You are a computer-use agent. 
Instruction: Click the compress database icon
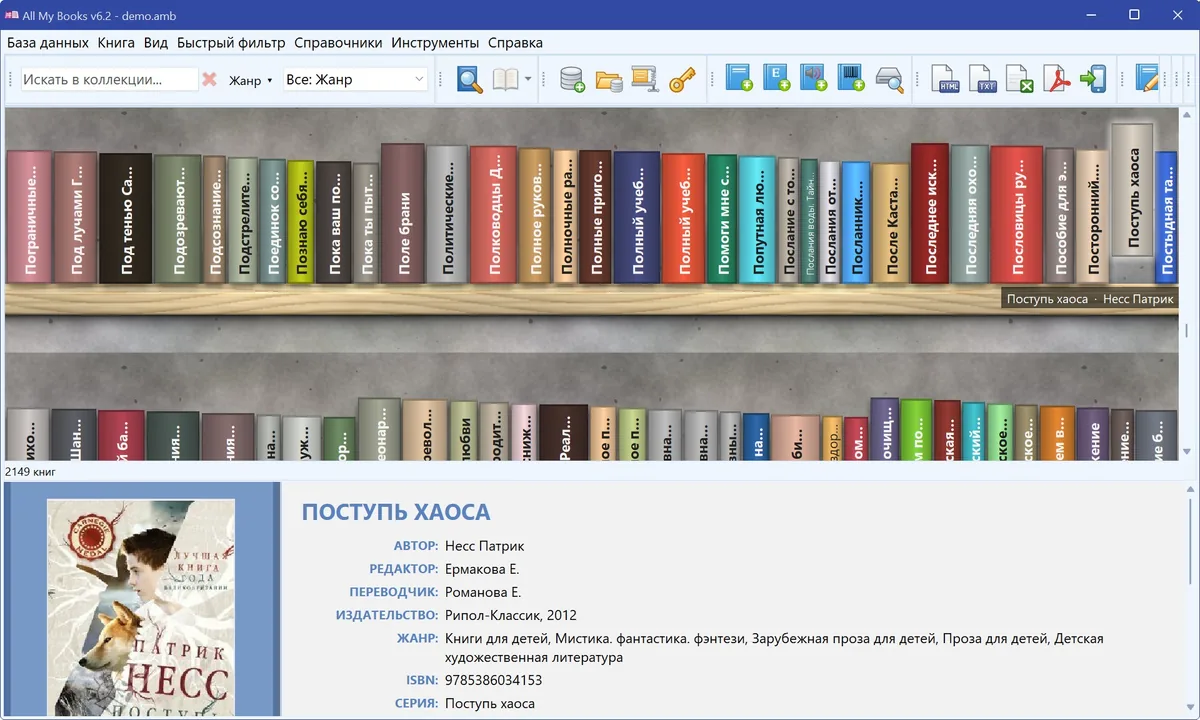(x=644, y=79)
